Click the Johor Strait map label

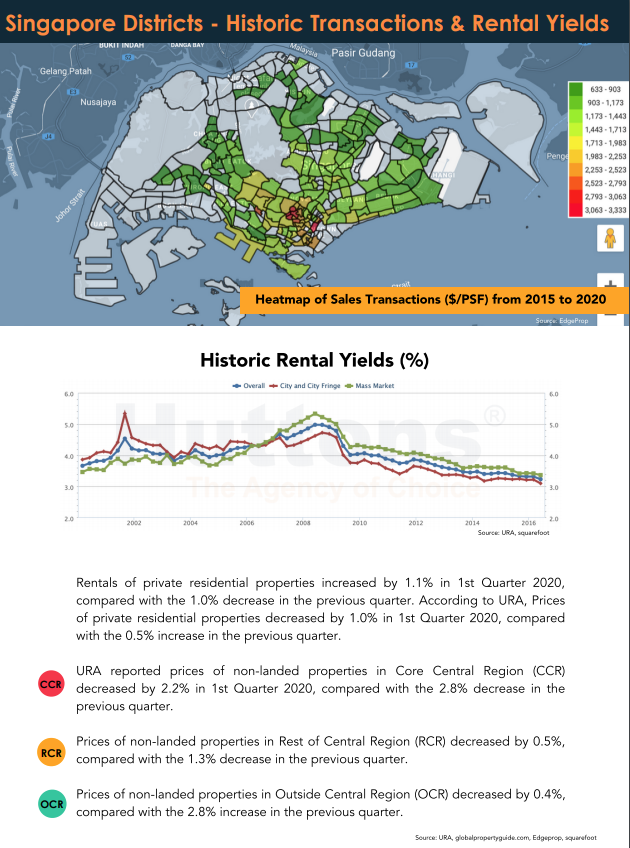click(x=70, y=206)
